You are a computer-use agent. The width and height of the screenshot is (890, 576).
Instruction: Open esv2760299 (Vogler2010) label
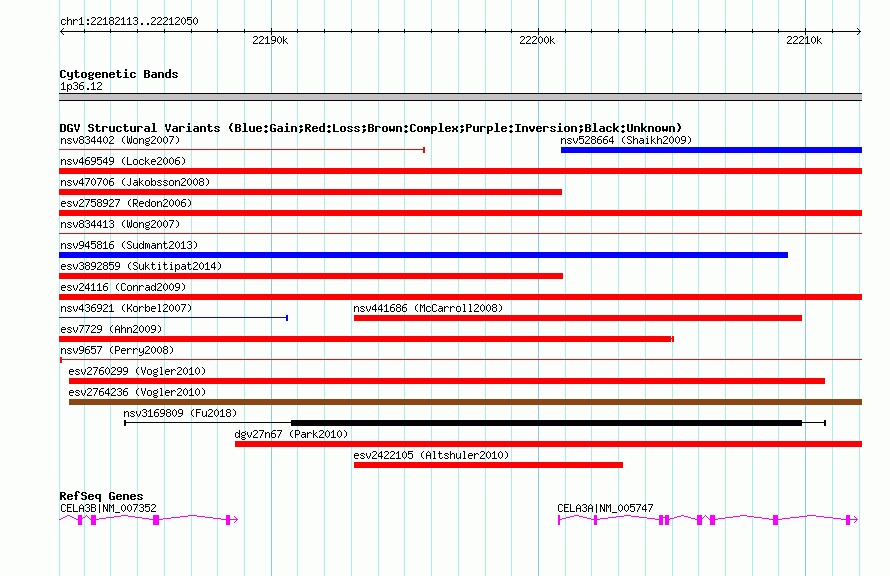click(137, 371)
